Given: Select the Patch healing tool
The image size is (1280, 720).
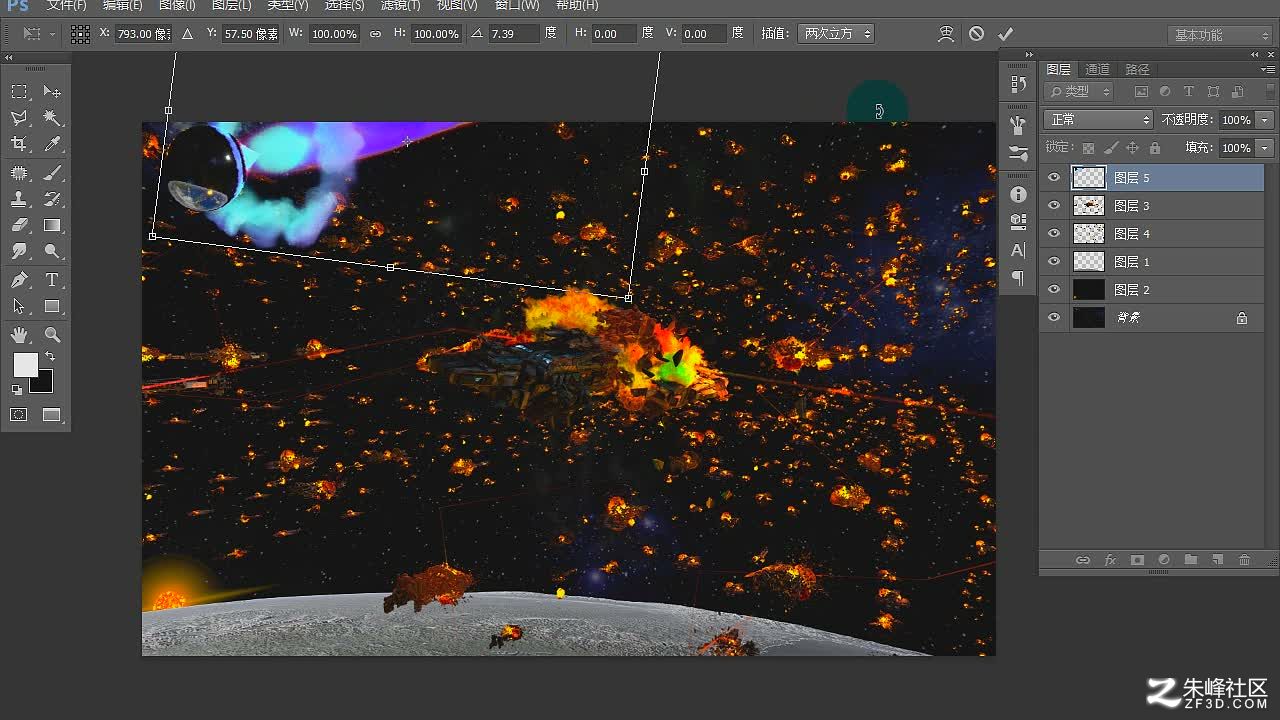Looking at the screenshot, I should click(x=19, y=173).
